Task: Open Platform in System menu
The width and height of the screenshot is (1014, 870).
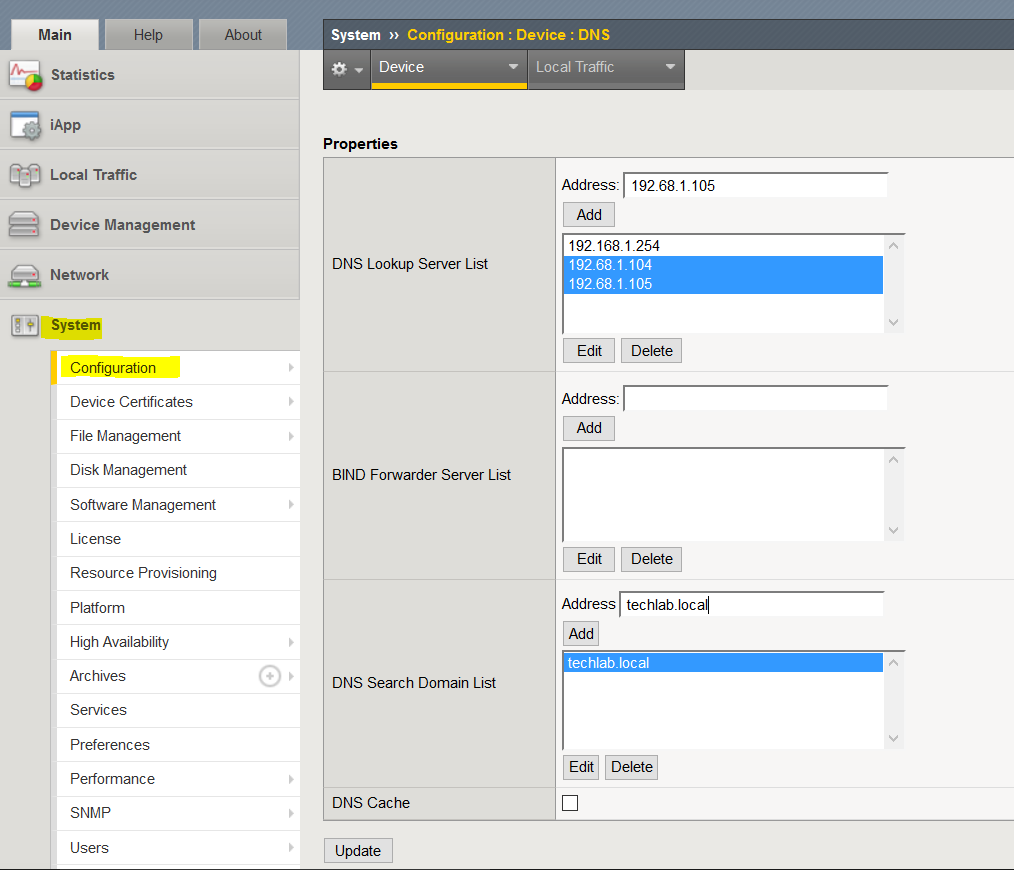Action: [178, 608]
